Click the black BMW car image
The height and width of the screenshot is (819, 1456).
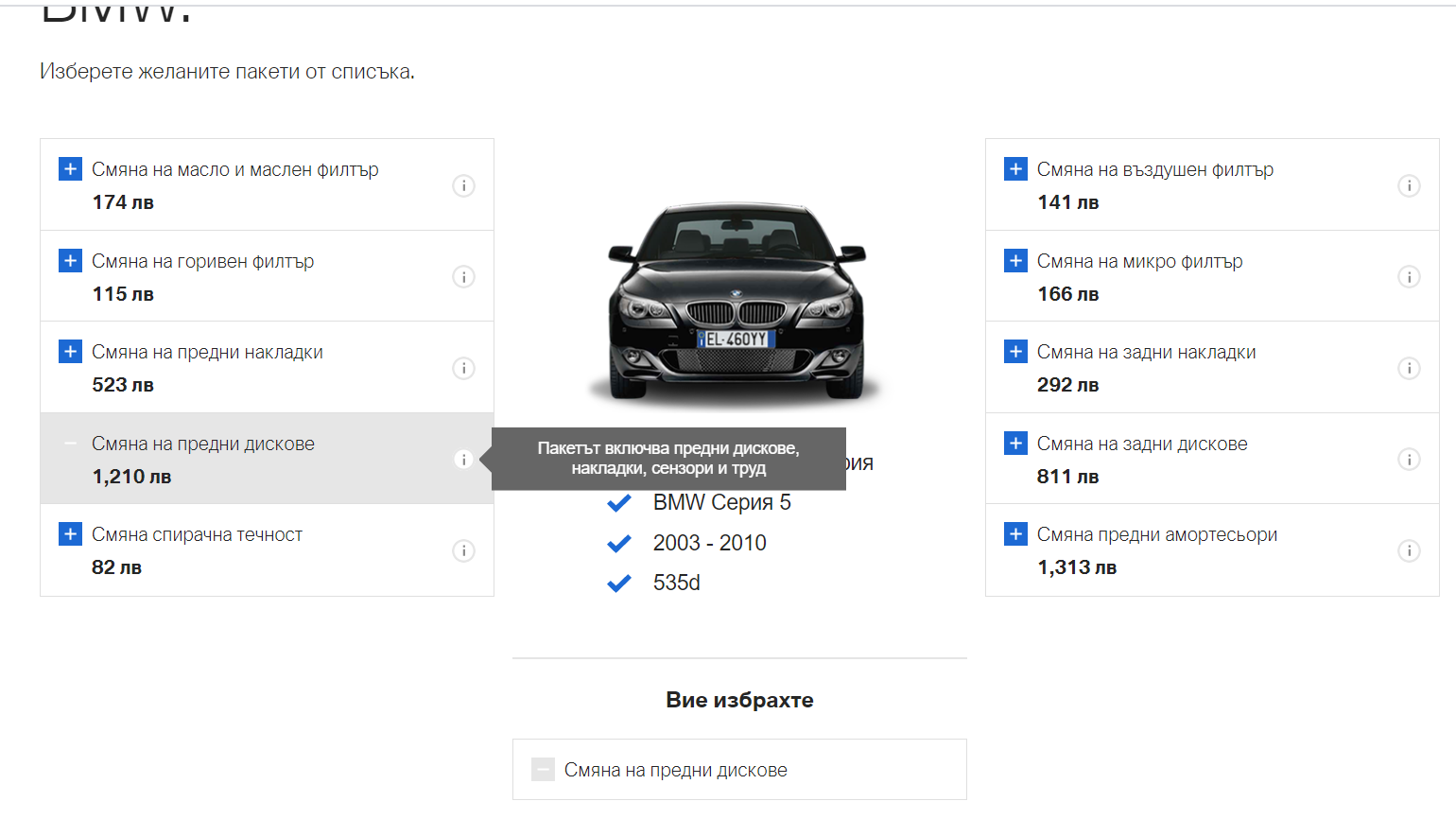737,303
